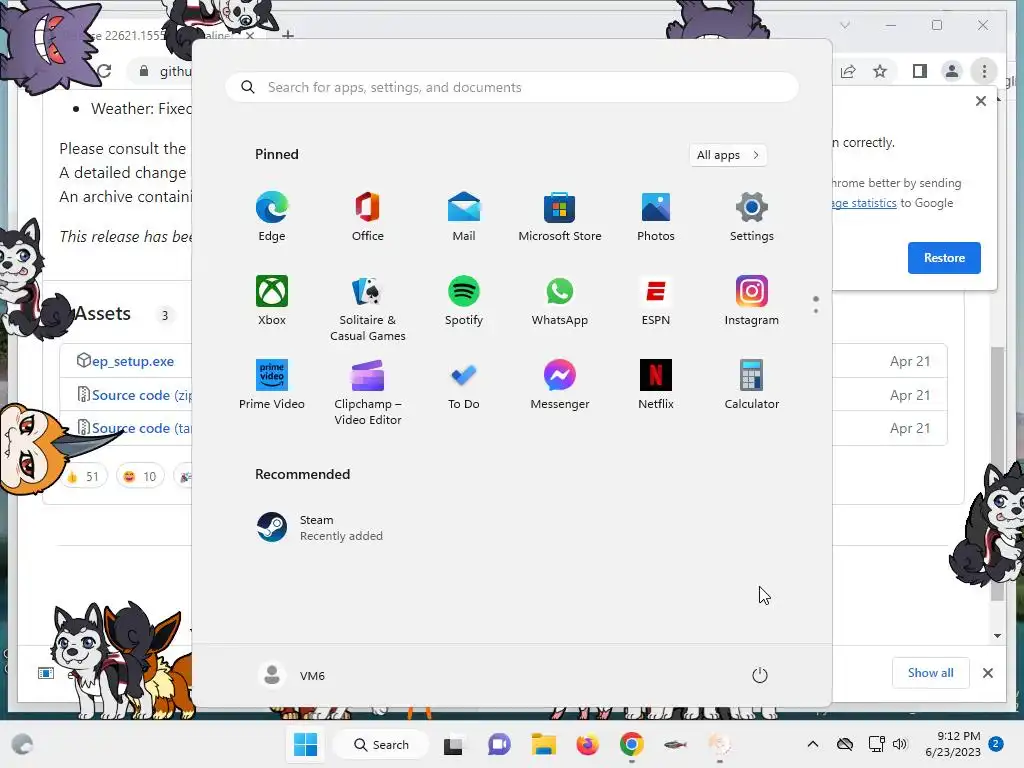Viewport: 1024px width, 768px height.
Task: Open the WhatsApp pinned app
Action: click(x=560, y=301)
